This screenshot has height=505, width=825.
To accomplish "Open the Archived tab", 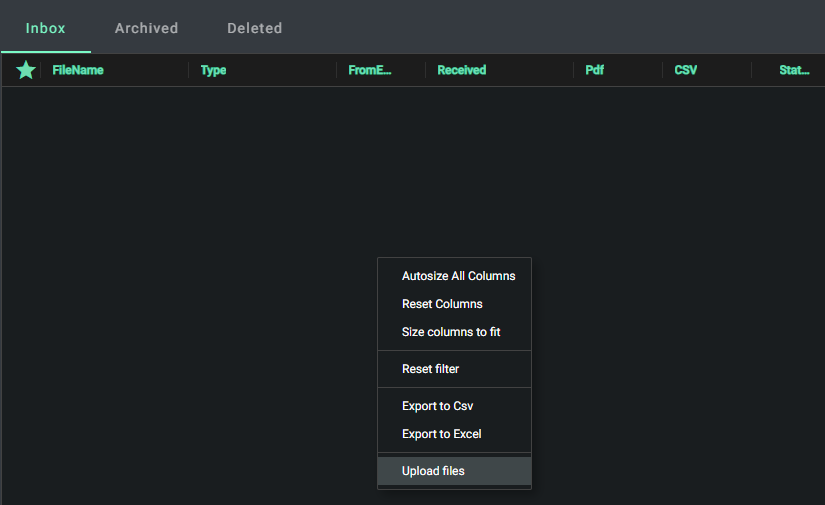I will click(146, 28).
